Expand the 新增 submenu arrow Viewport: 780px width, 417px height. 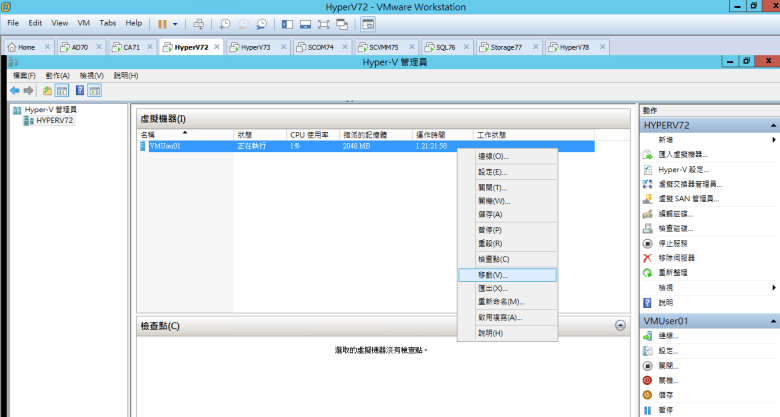[773, 140]
